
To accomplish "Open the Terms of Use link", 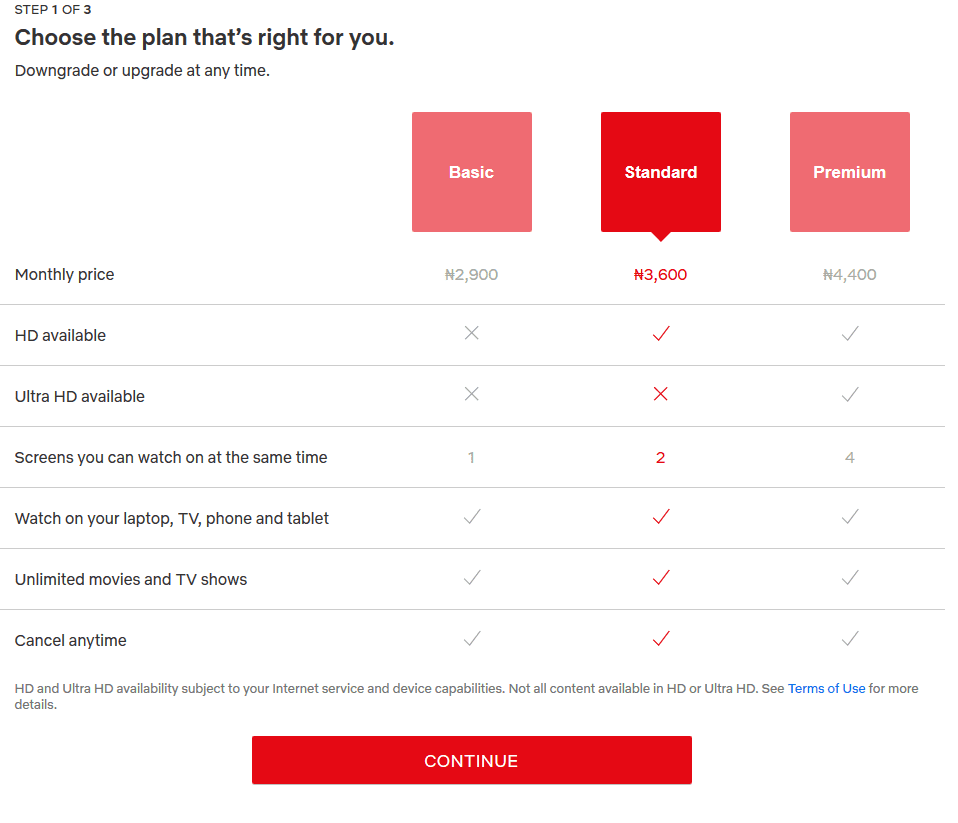I will point(826,689).
